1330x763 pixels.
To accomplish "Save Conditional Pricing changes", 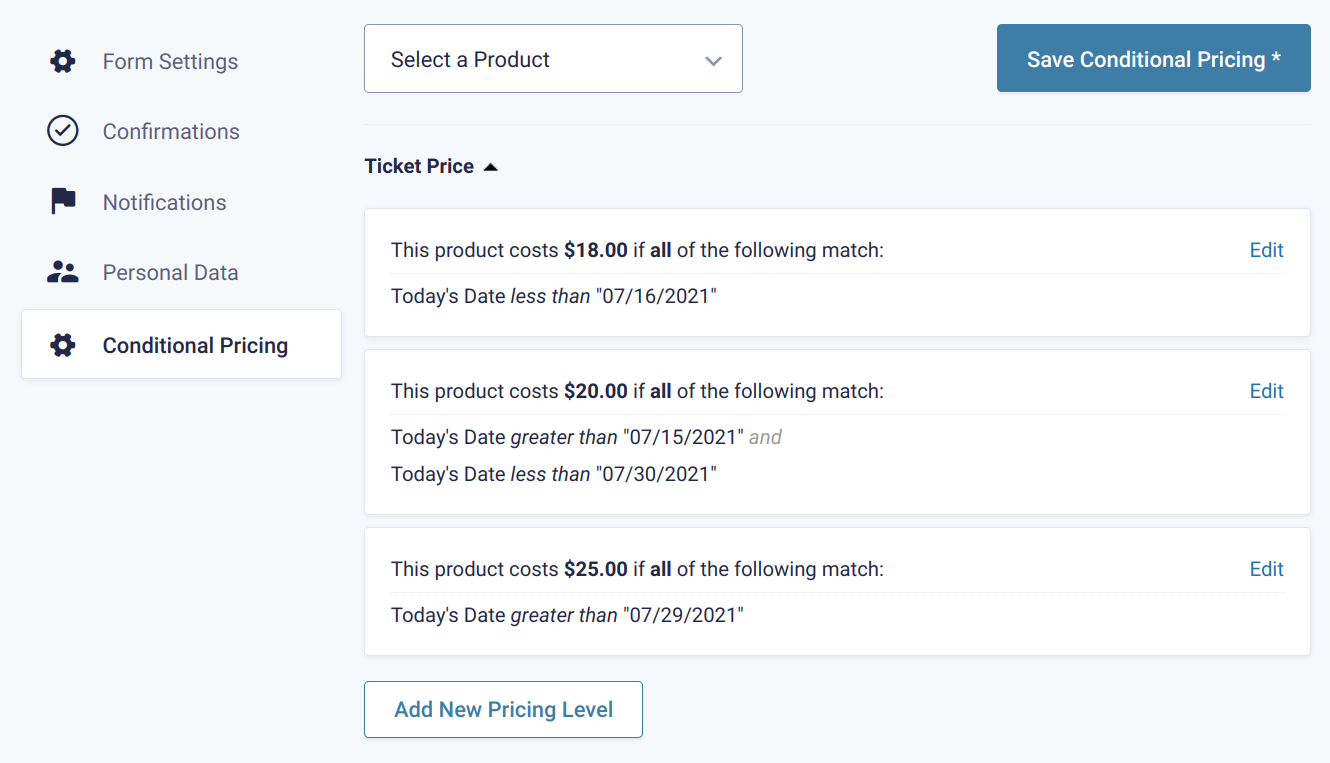I will [1154, 58].
